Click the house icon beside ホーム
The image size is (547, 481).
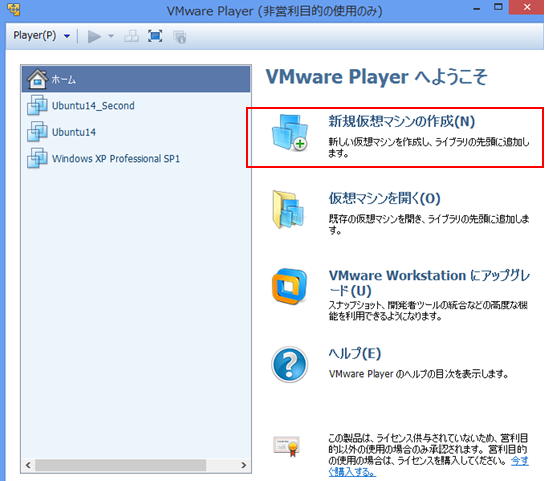pyautogui.click(x=37, y=79)
